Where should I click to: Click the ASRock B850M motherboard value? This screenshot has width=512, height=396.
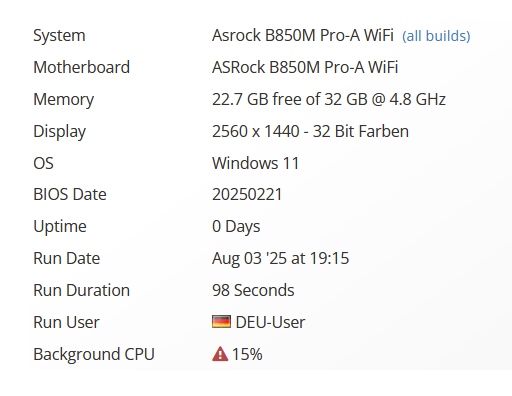(305, 67)
